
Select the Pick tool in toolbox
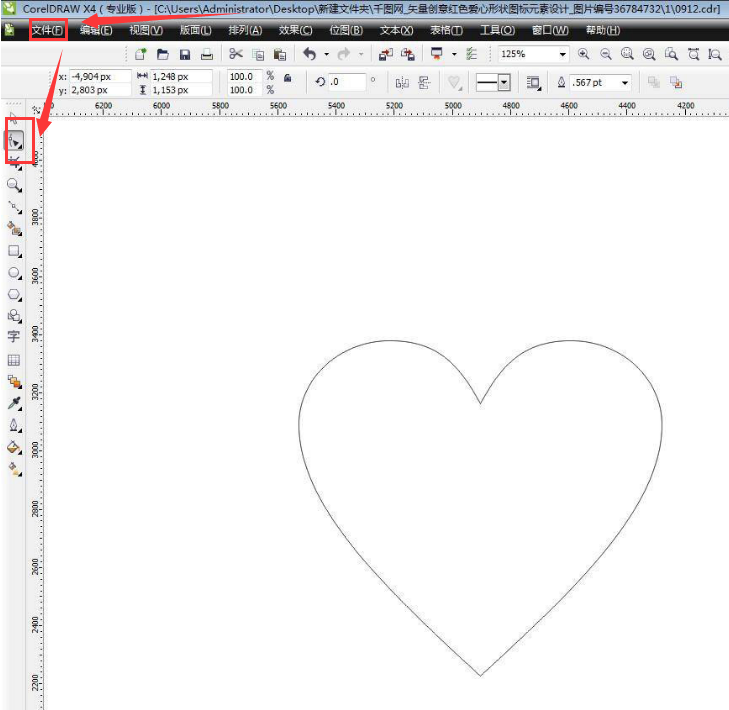[13, 119]
